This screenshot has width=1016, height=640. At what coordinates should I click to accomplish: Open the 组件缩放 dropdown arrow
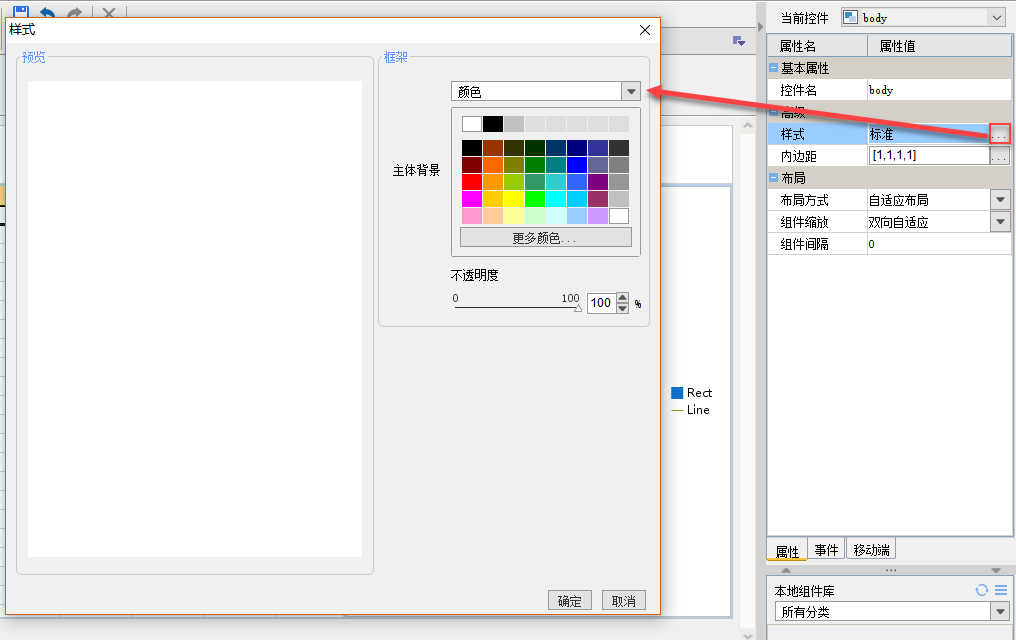point(1000,222)
